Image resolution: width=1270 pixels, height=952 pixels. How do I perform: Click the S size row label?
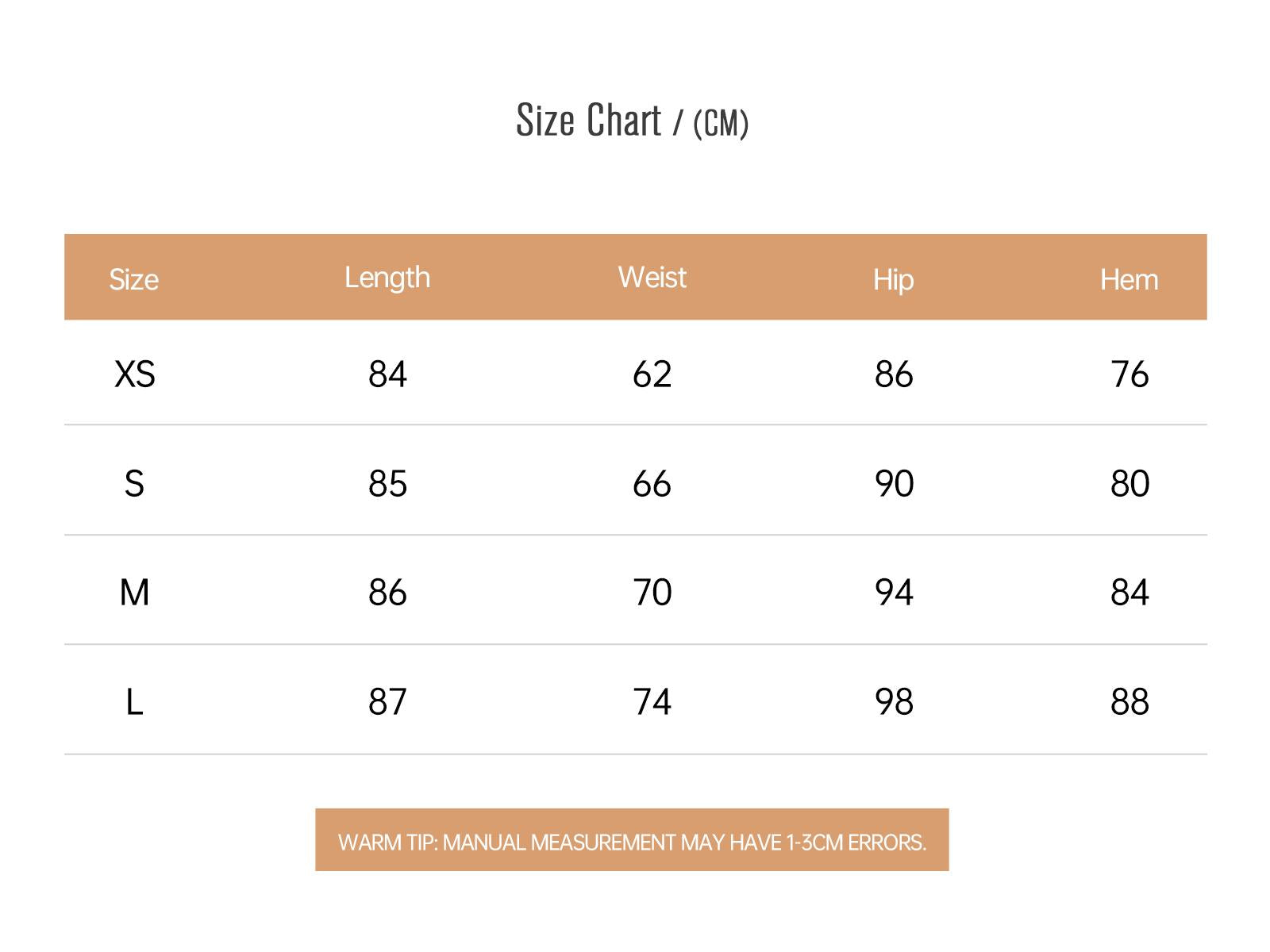pos(134,484)
